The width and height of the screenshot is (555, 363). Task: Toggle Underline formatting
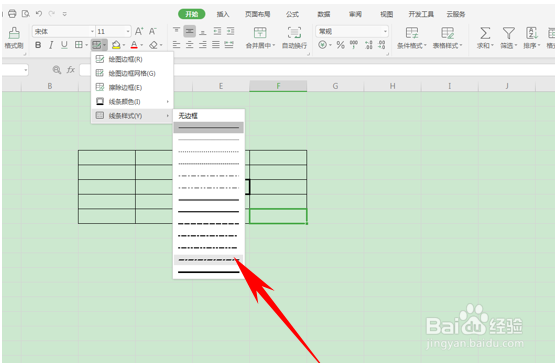click(x=64, y=45)
